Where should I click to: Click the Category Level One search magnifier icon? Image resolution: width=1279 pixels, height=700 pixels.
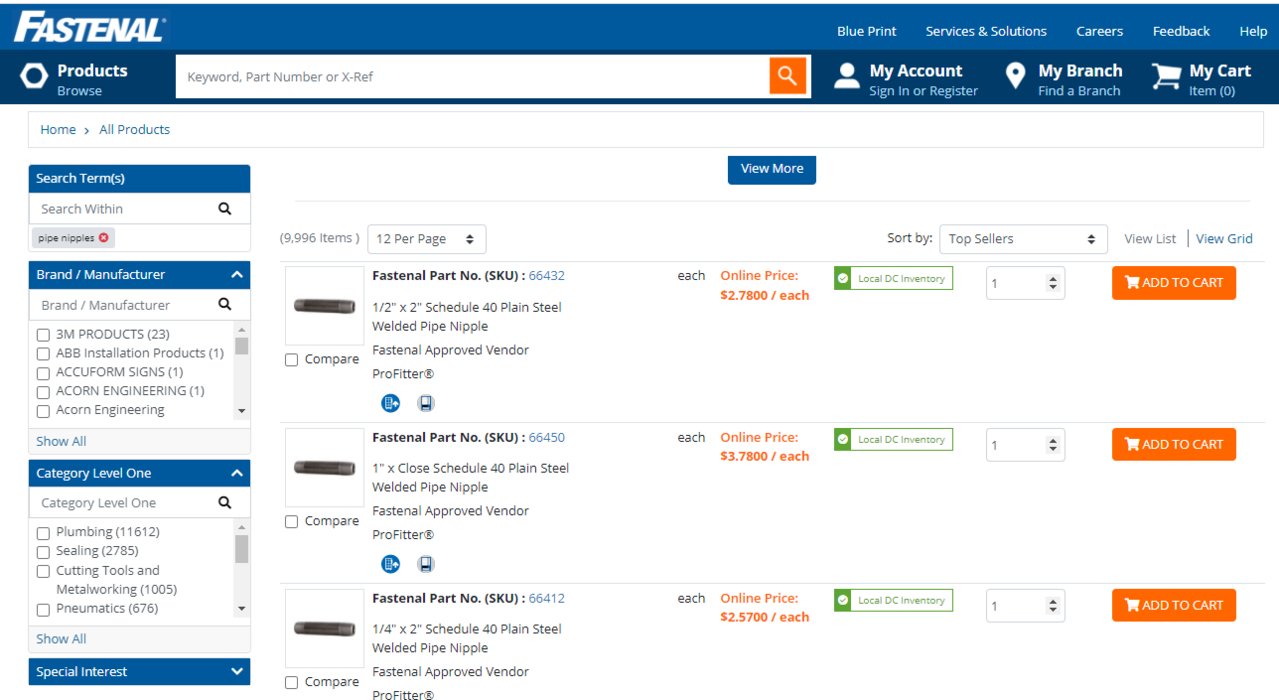coord(225,503)
